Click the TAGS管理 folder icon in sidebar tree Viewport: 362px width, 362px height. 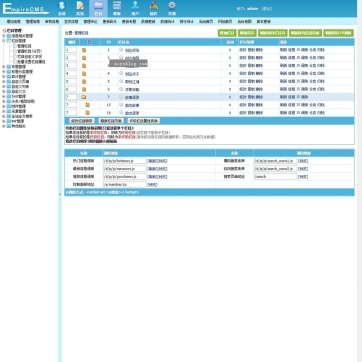[x=9, y=96]
